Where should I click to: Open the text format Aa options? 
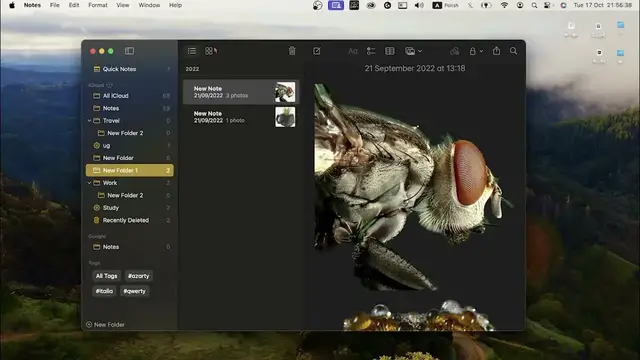click(353, 51)
